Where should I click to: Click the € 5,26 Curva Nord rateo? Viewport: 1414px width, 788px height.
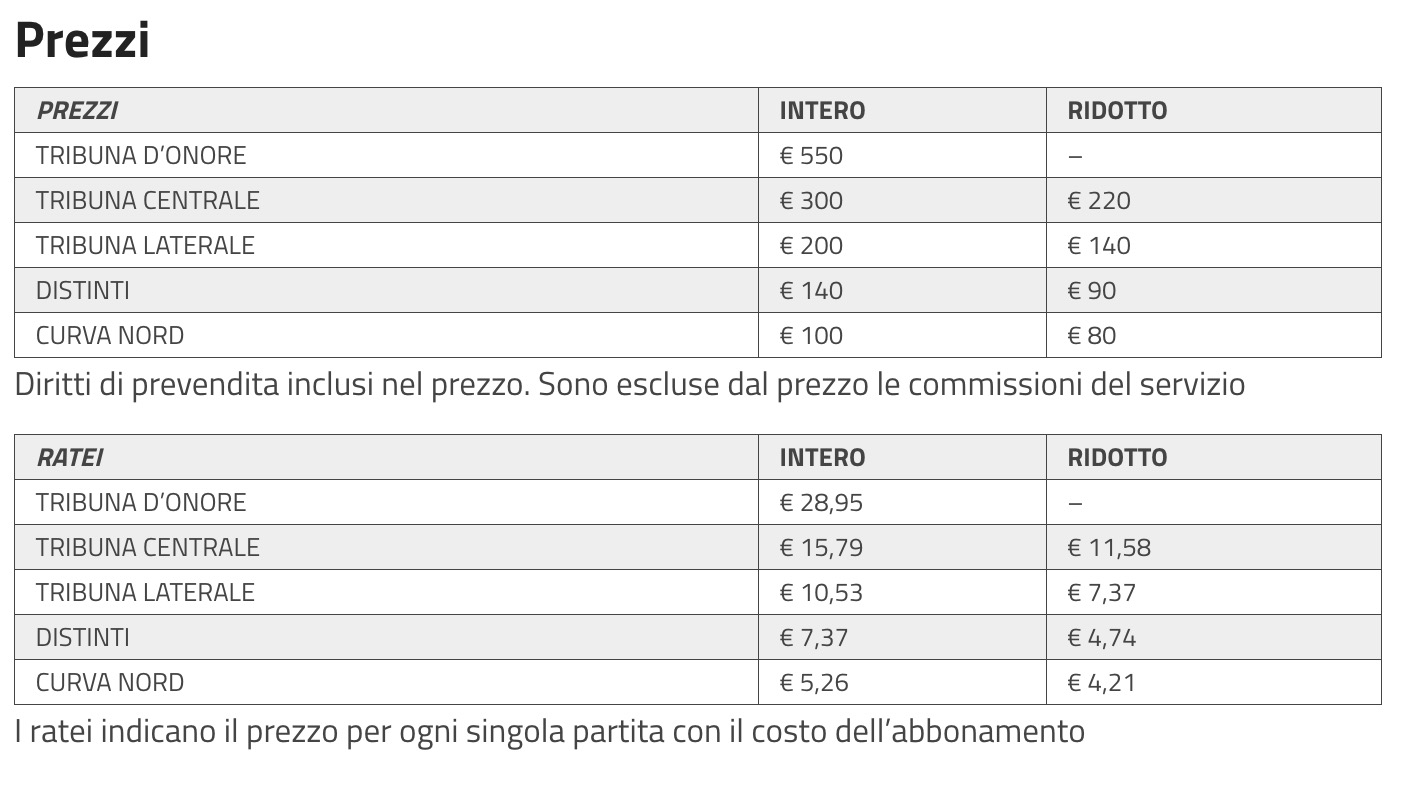[814, 682]
